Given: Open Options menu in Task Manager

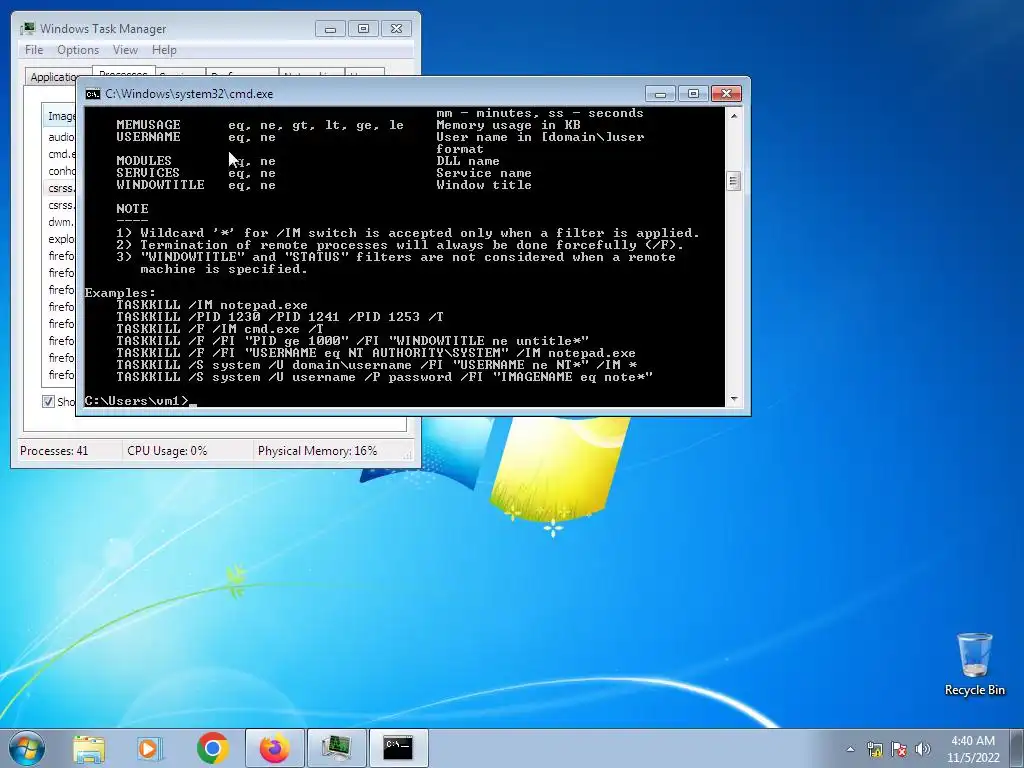Looking at the screenshot, I should [x=78, y=50].
